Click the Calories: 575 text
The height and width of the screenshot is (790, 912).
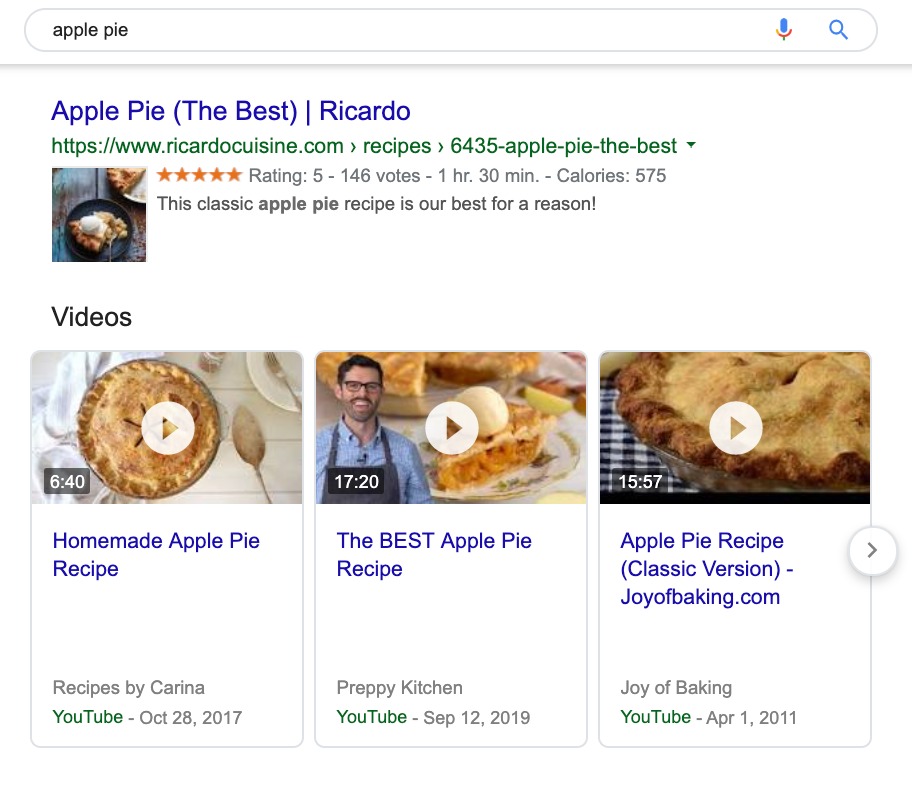tap(611, 175)
